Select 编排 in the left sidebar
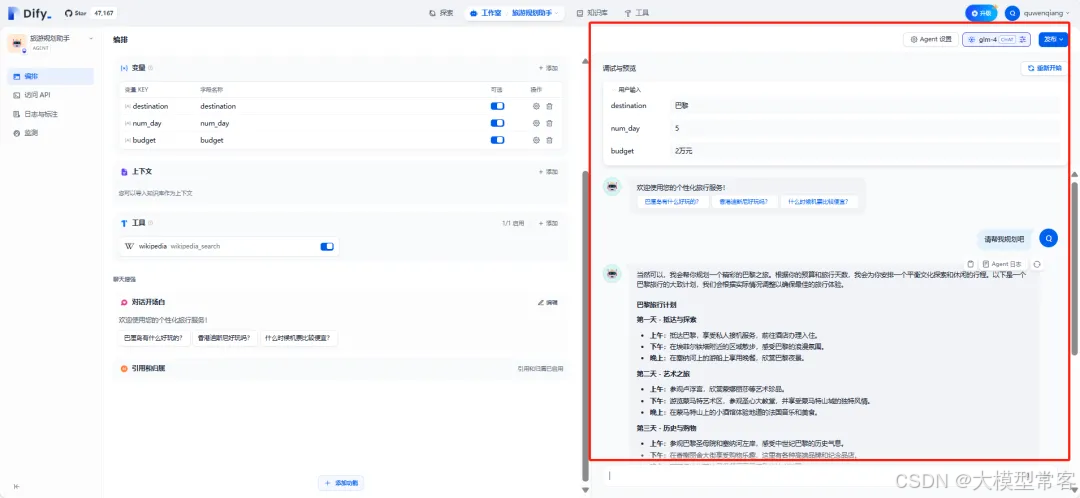1080x498 pixels. coord(50,76)
